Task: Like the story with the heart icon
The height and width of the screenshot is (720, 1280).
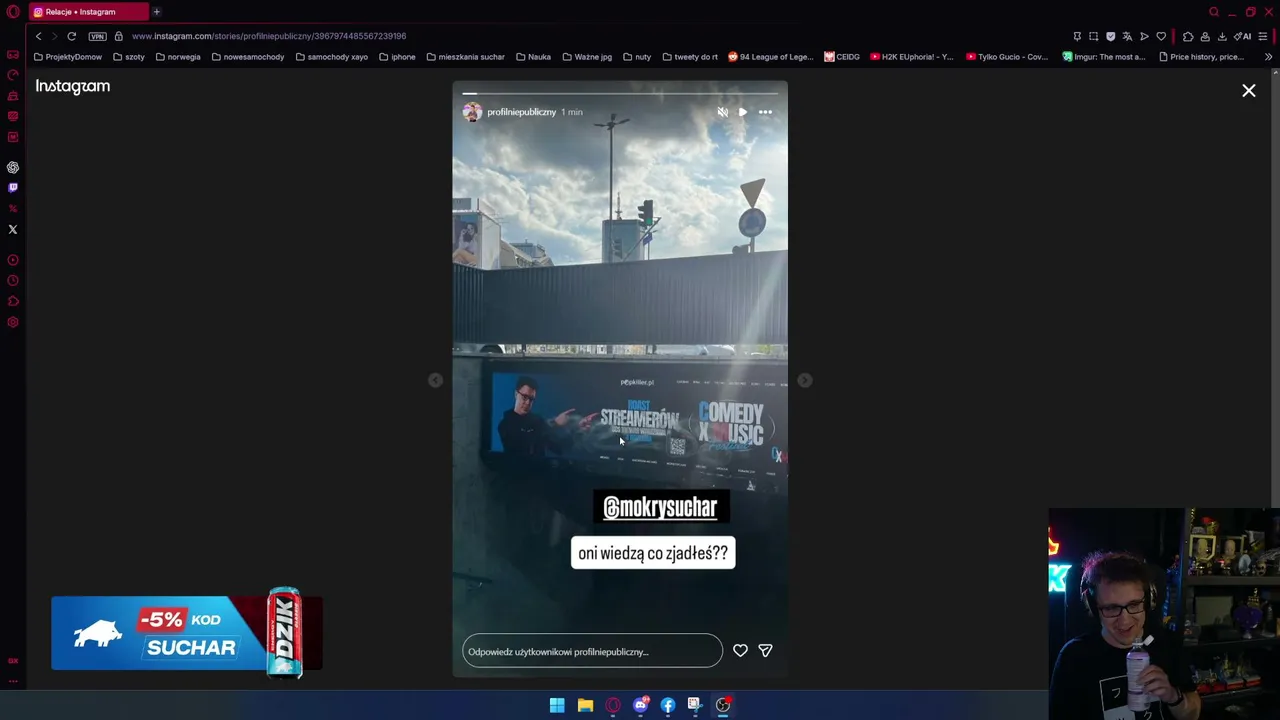Action: tap(740, 651)
